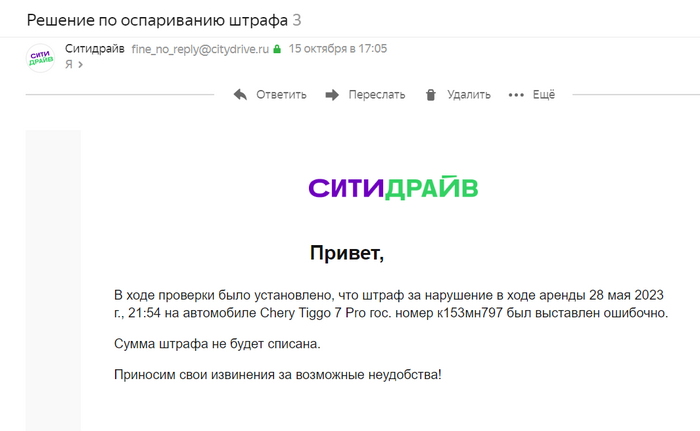700x431 pixels.
Task: Click the reply arrow icon
Action: click(240, 95)
